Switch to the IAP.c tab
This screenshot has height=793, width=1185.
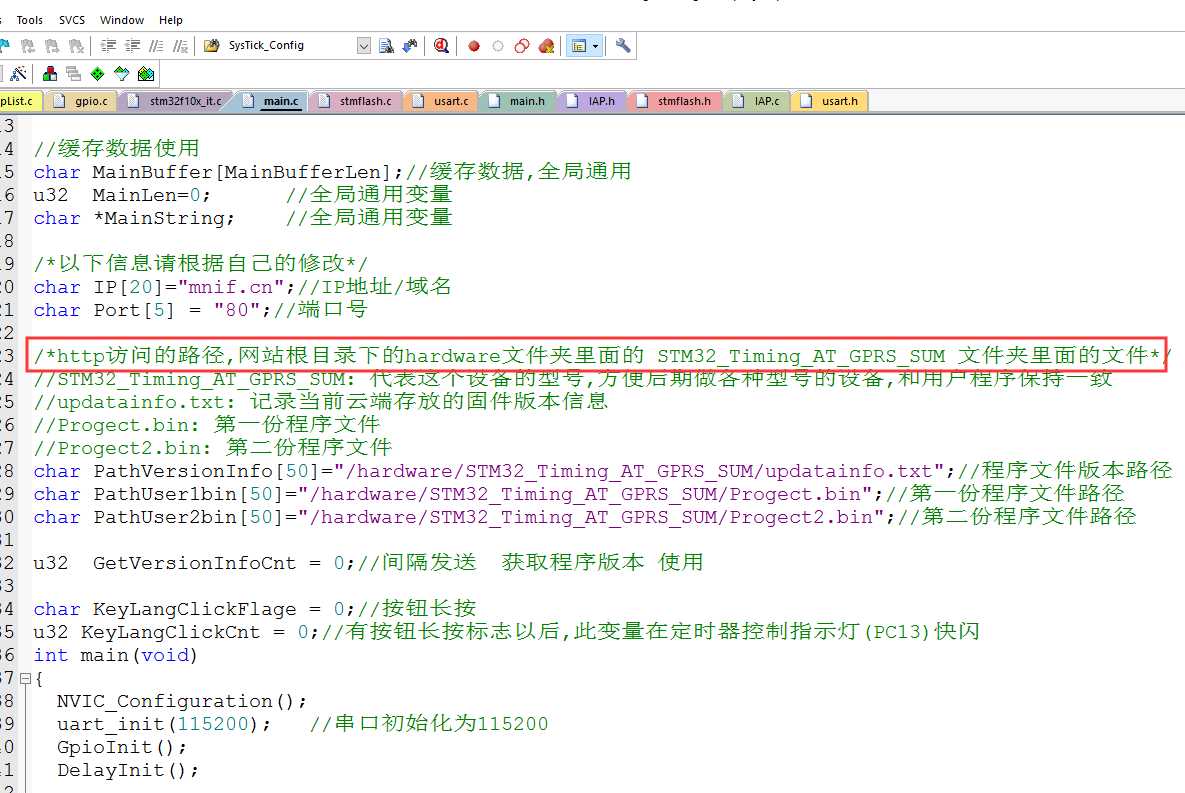757,101
